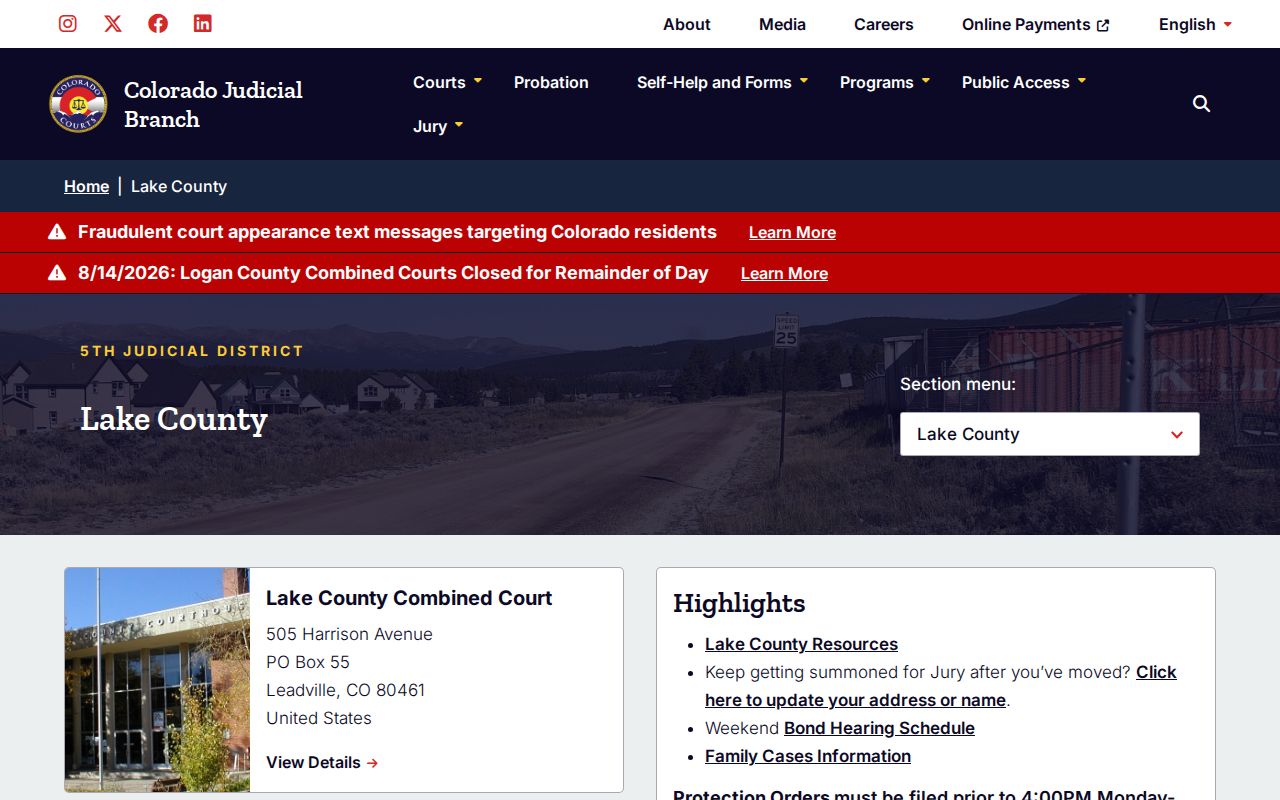Click the arrow beside View Details

click(372, 763)
